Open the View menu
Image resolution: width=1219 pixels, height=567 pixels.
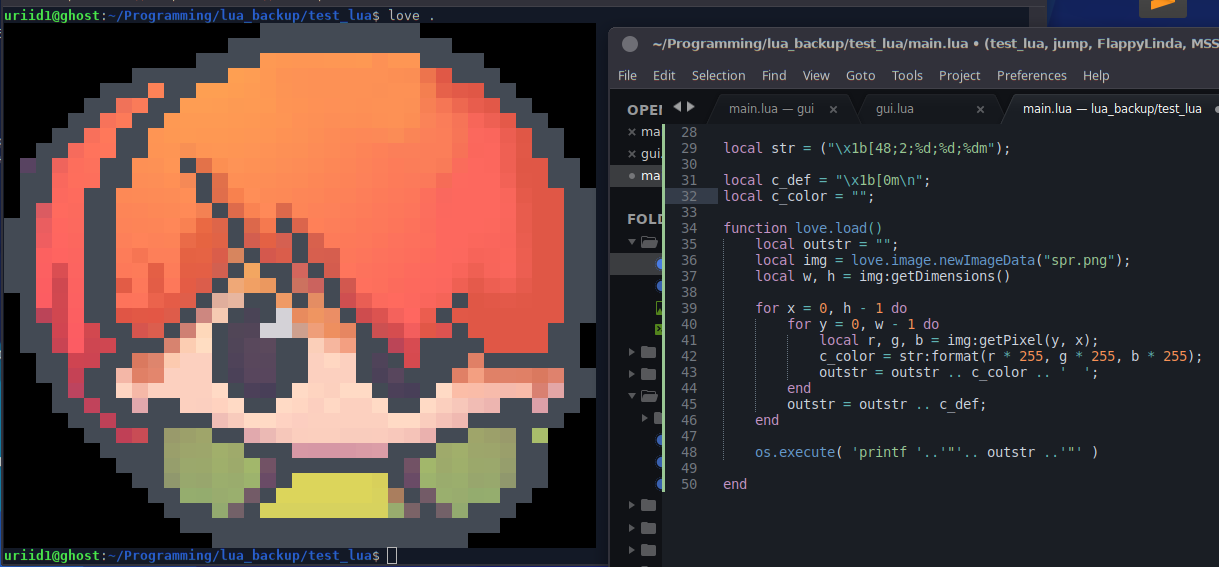(x=816, y=75)
